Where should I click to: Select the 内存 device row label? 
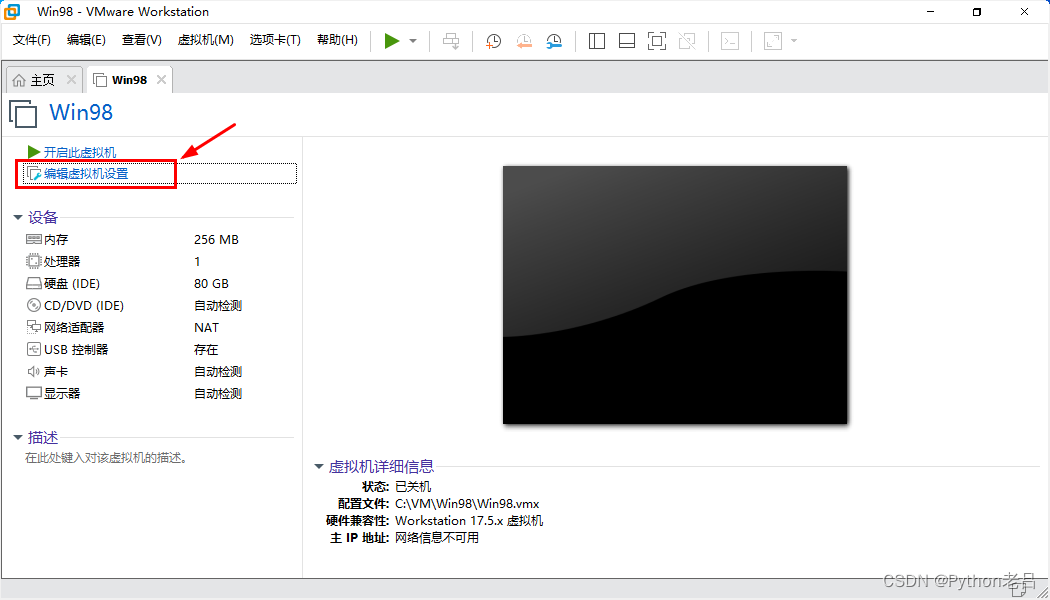tap(56, 240)
